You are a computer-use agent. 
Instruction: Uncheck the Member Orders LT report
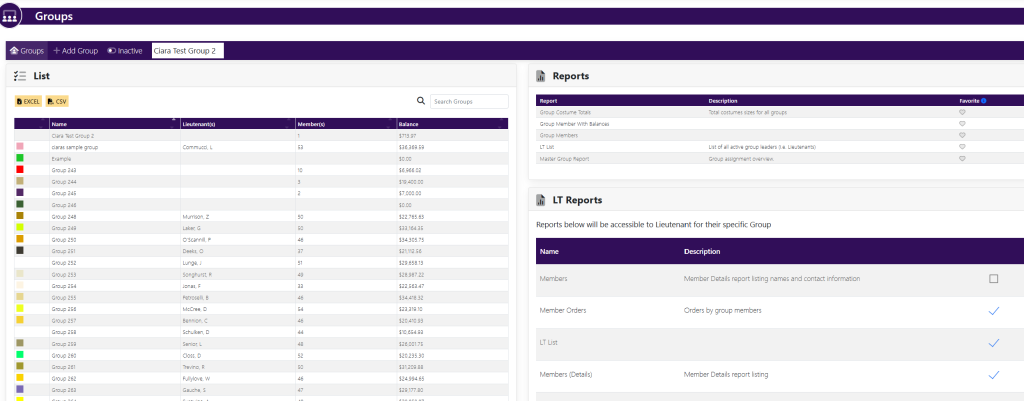point(993,311)
